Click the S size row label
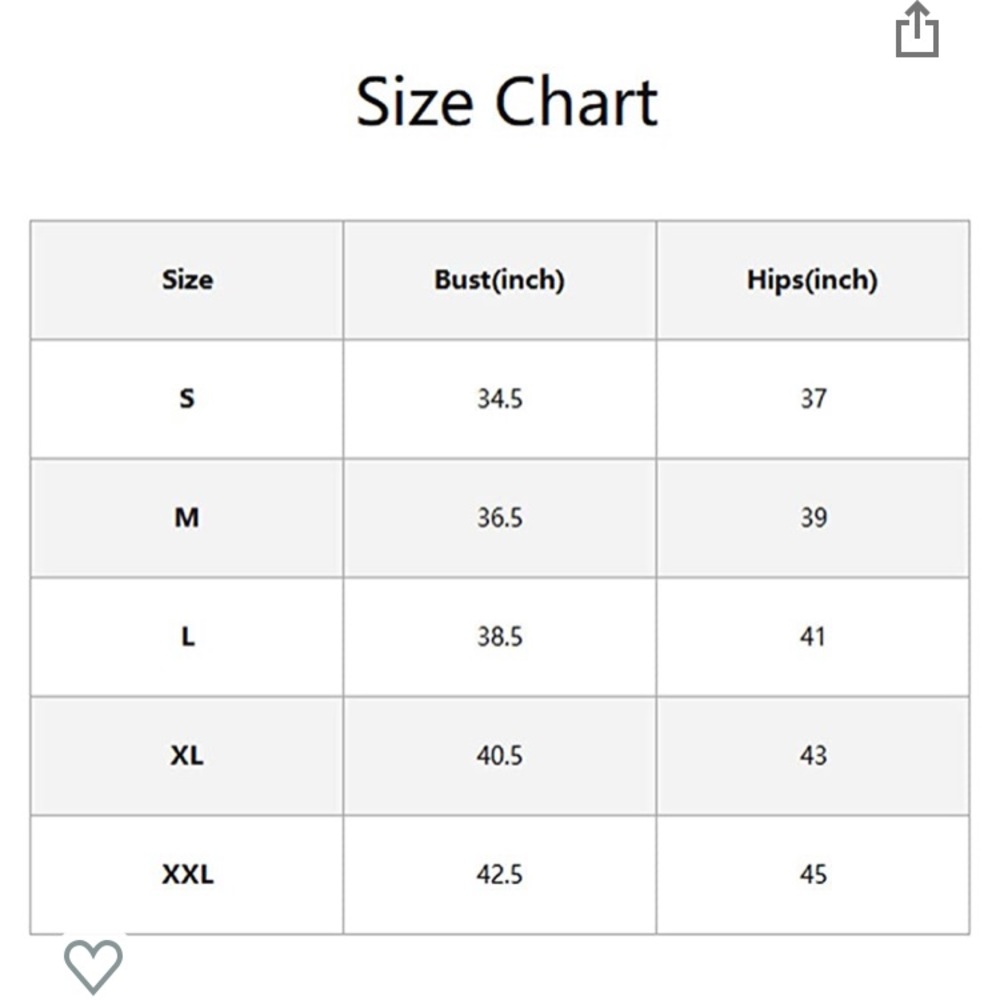This screenshot has width=1000, height=1000. (x=187, y=399)
